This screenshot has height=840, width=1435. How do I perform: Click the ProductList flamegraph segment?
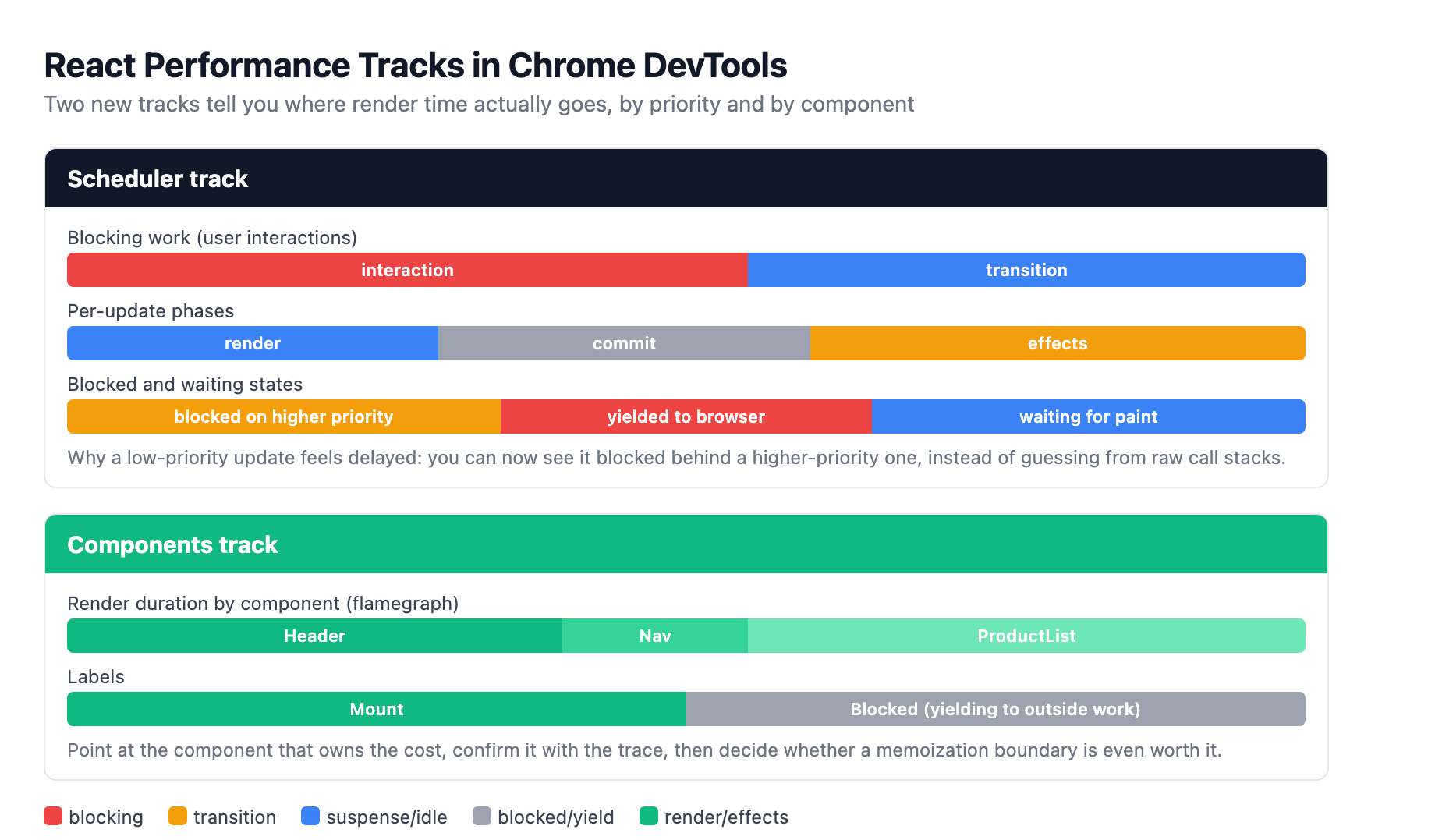tap(1026, 636)
